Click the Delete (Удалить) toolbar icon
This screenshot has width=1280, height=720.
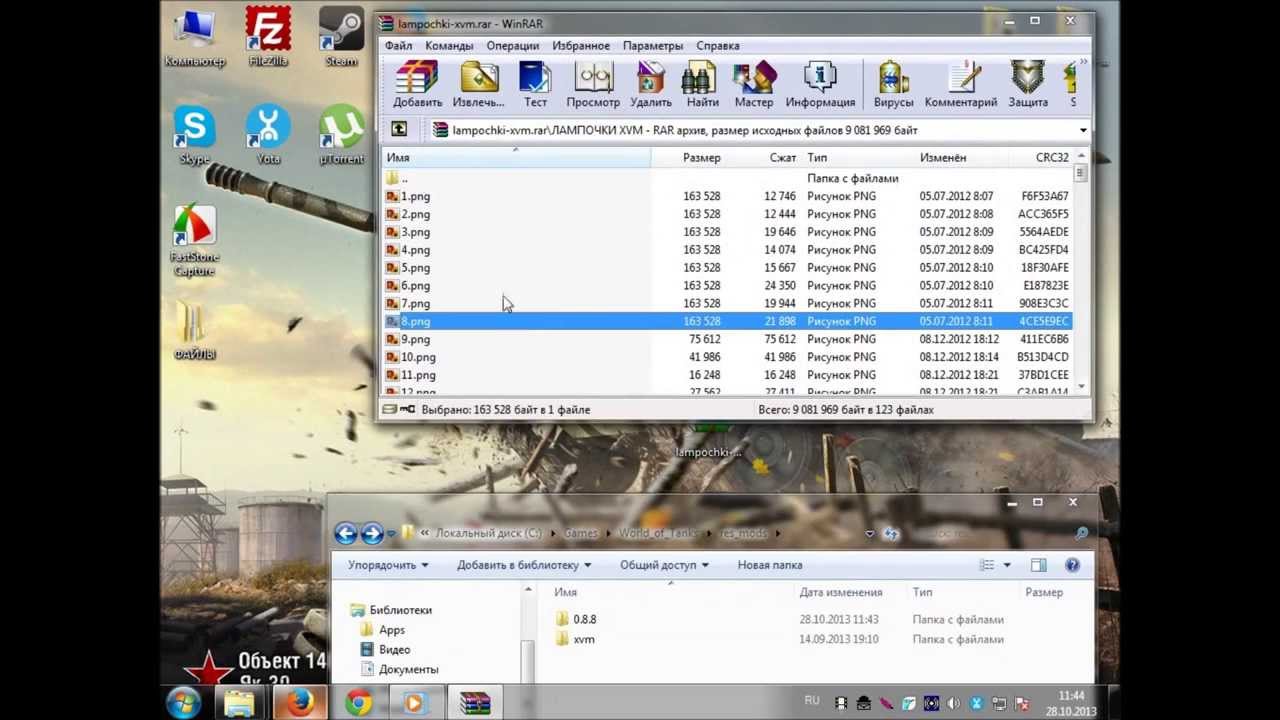(x=651, y=84)
